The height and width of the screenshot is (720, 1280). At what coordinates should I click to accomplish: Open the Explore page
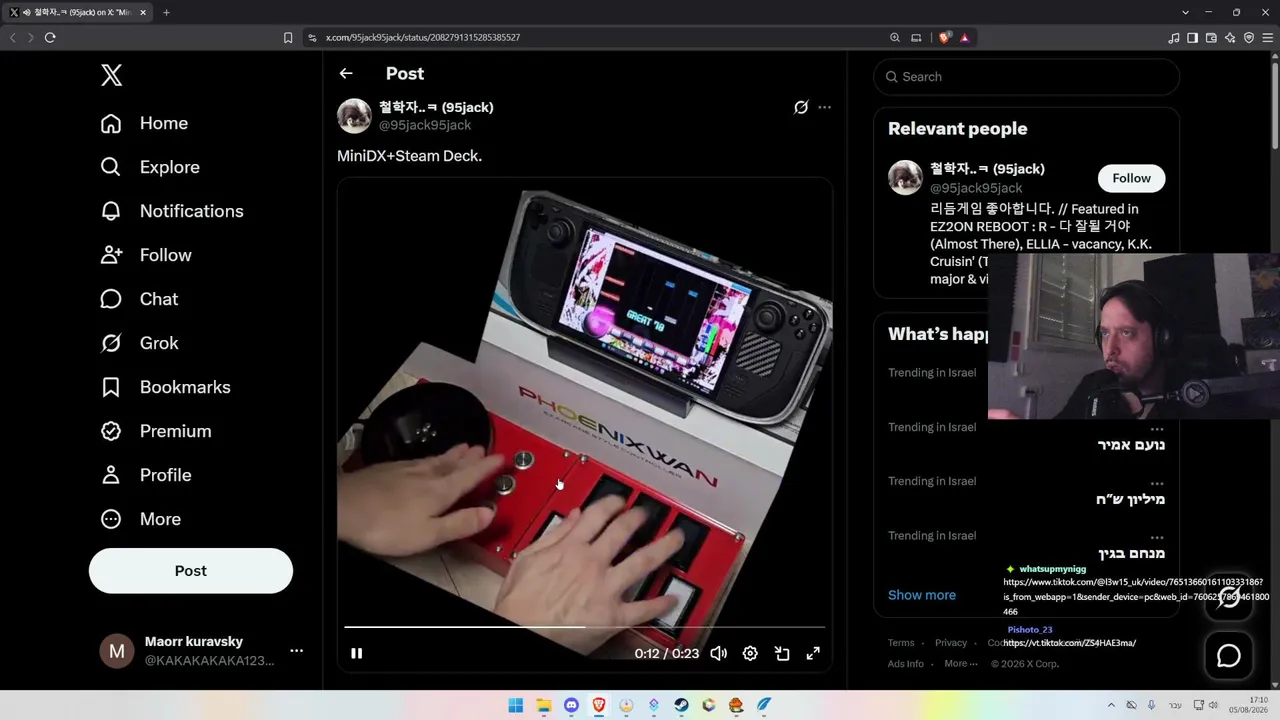point(150,167)
